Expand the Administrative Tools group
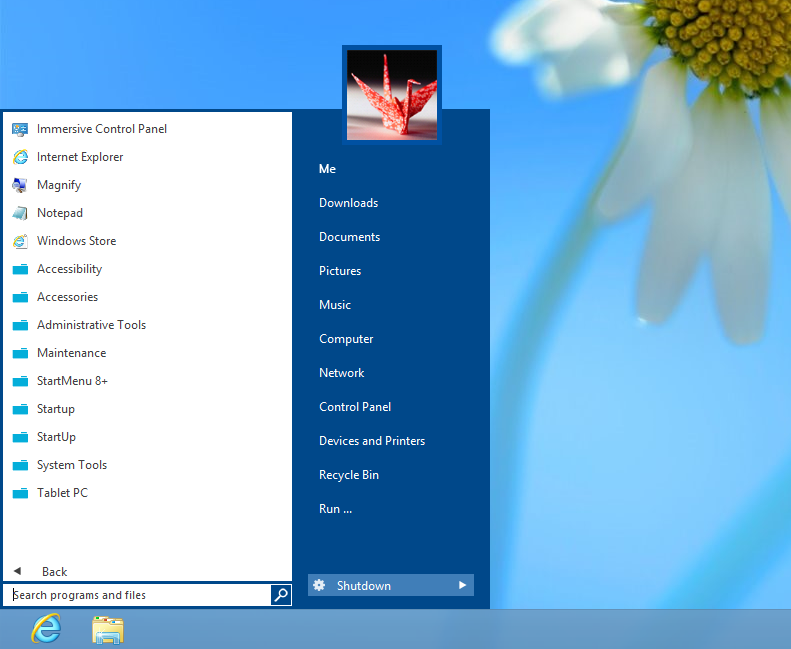 pos(91,325)
